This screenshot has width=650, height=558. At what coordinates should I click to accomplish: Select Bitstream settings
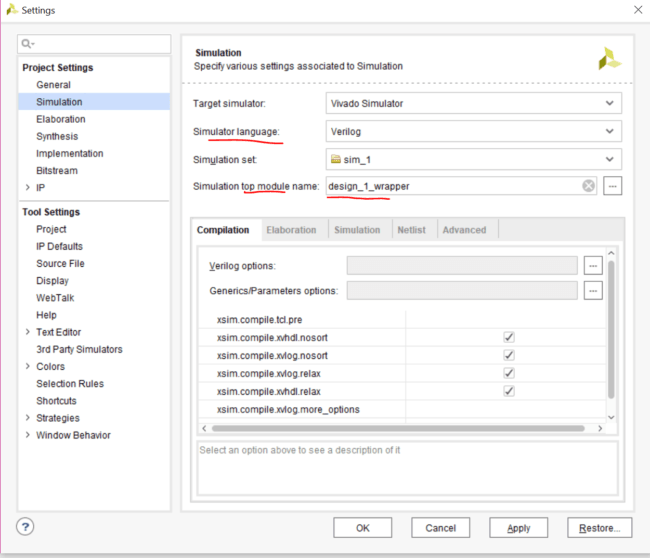57,170
